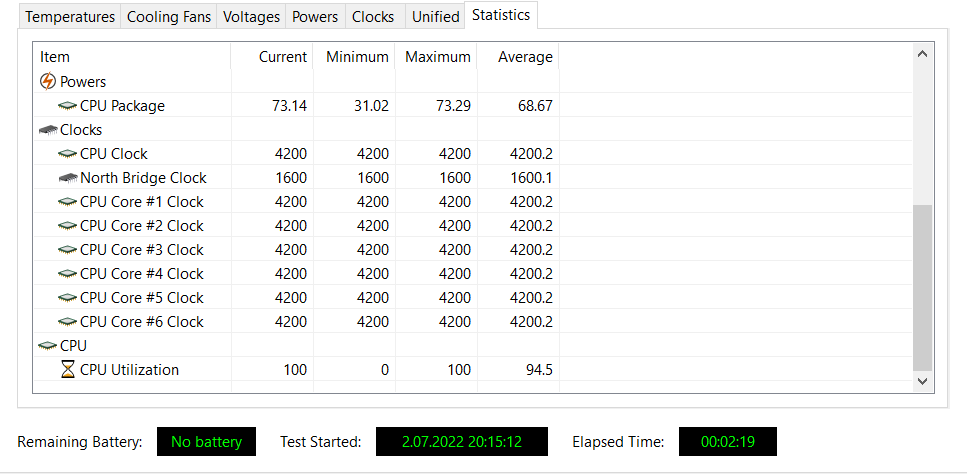This screenshot has height=474, width=967.
Task: Select the CPU Core #5 Clock label
Action: 142,298
